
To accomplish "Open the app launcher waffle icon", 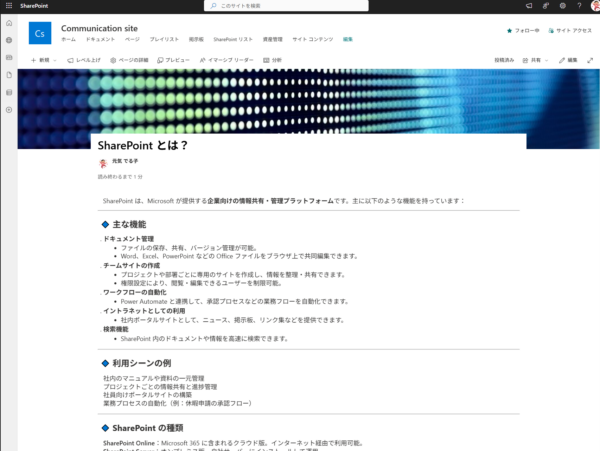I will (x=9, y=6).
